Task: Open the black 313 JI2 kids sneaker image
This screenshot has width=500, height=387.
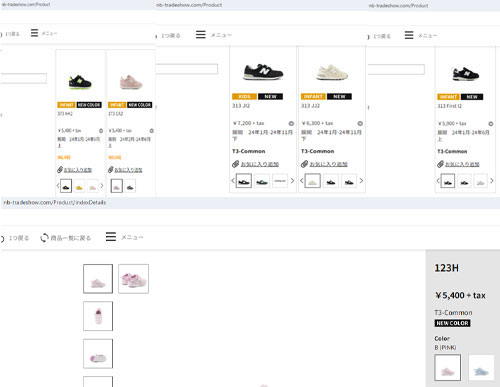Action: click(263, 72)
